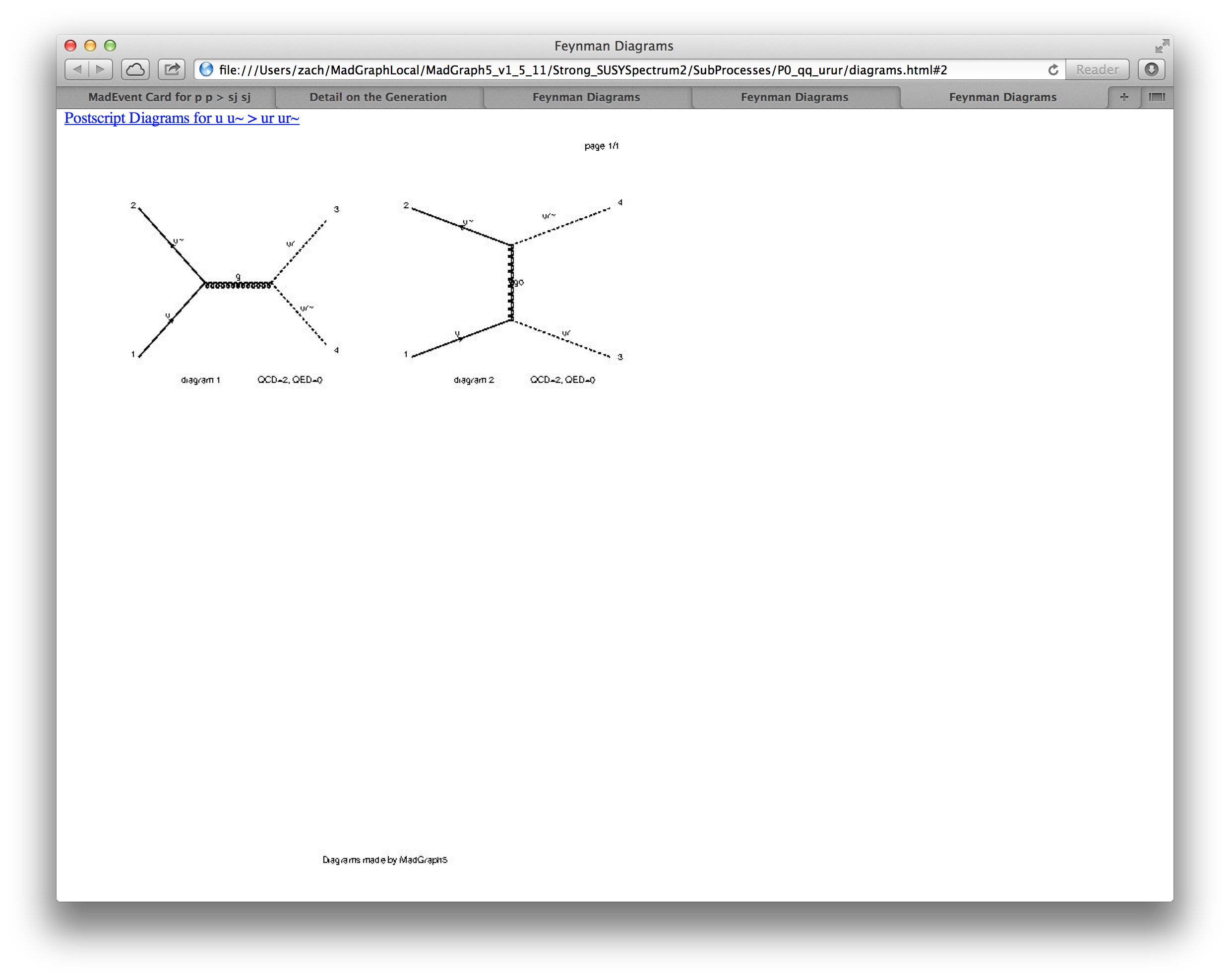Image resolution: width=1230 pixels, height=980 pixels.
Task: Show the Downloads list
Action: coord(1151,69)
